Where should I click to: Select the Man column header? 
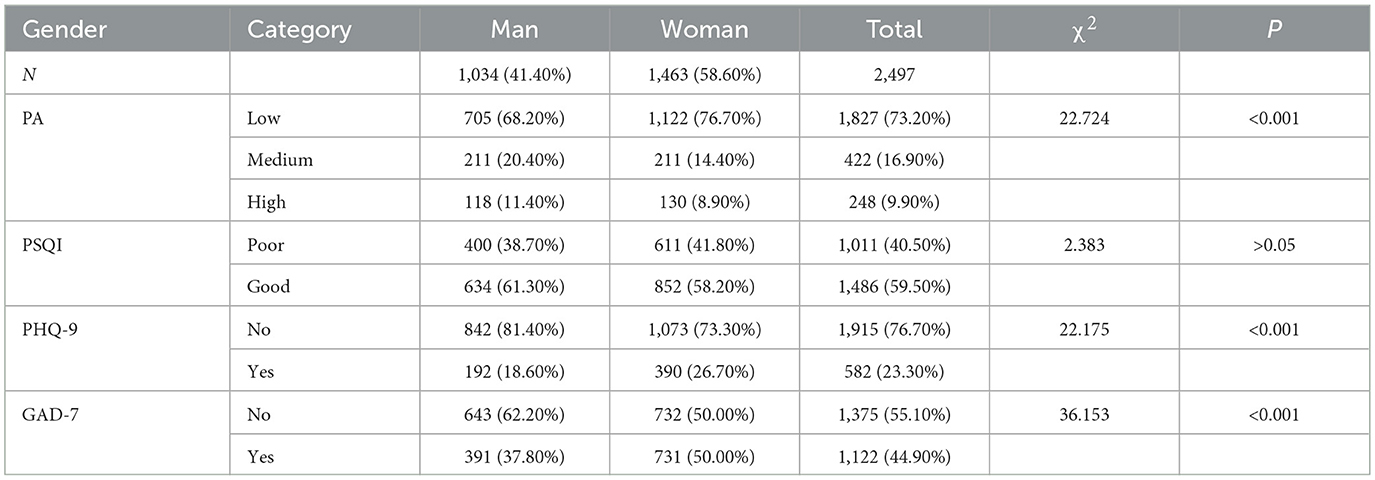click(x=514, y=30)
